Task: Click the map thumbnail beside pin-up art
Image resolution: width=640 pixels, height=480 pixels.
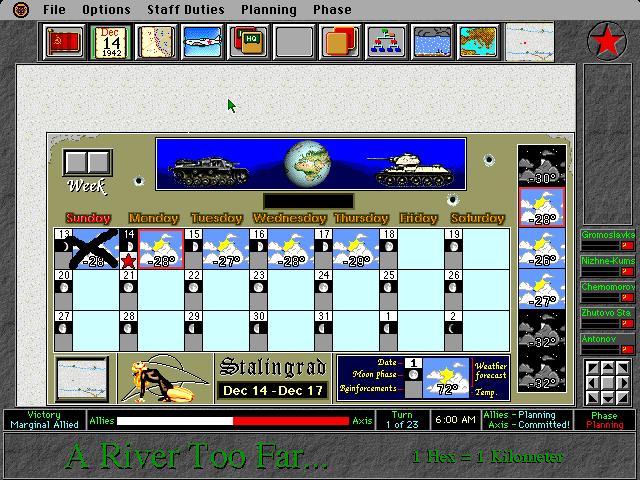Action: (x=83, y=379)
